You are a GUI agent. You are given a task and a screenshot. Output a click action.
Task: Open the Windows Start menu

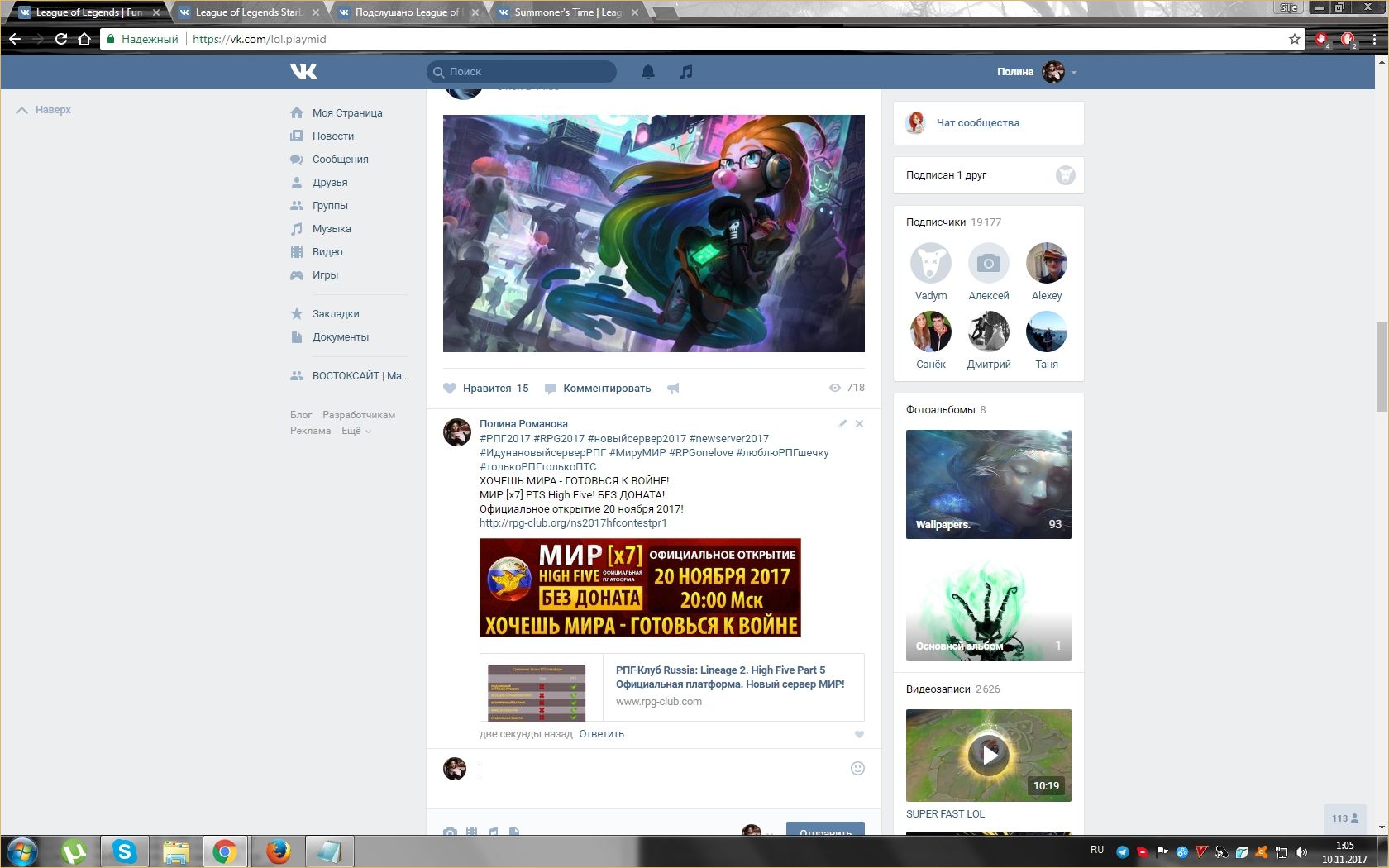click(22, 851)
